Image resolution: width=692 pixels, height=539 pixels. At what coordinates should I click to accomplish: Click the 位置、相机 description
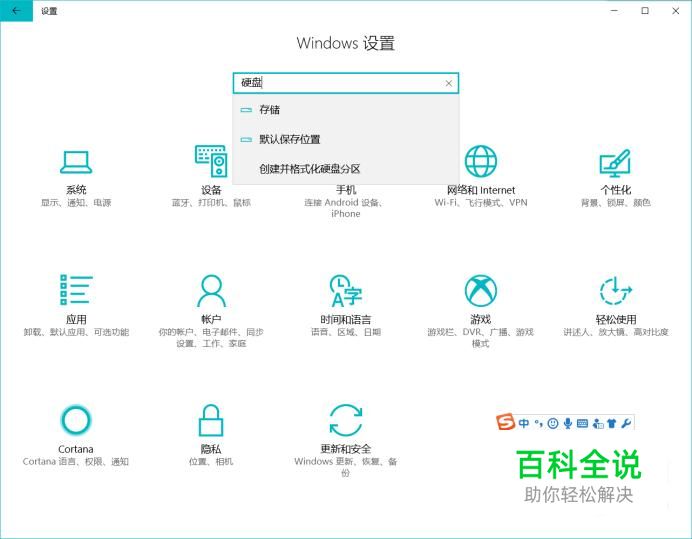[x=211, y=461]
